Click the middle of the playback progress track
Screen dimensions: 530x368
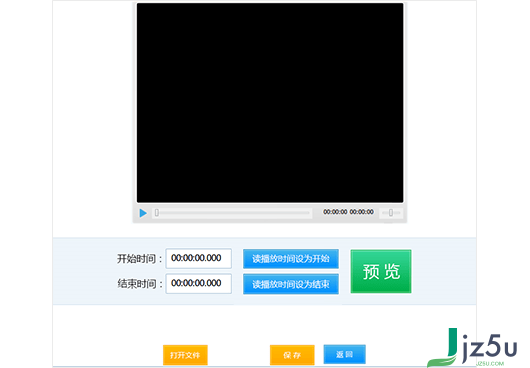pyautogui.click(x=232, y=213)
